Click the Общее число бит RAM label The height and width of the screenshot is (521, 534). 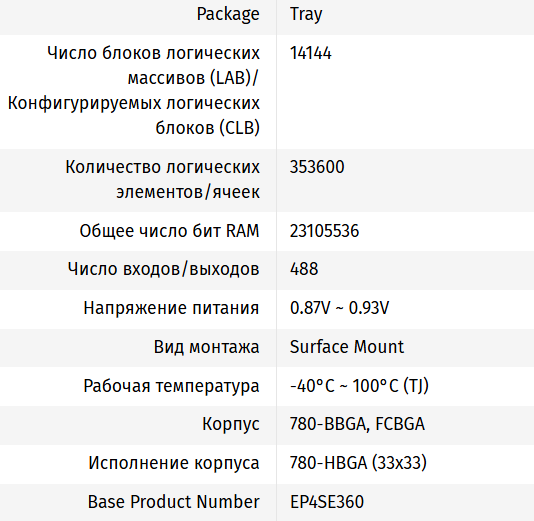[169, 231]
